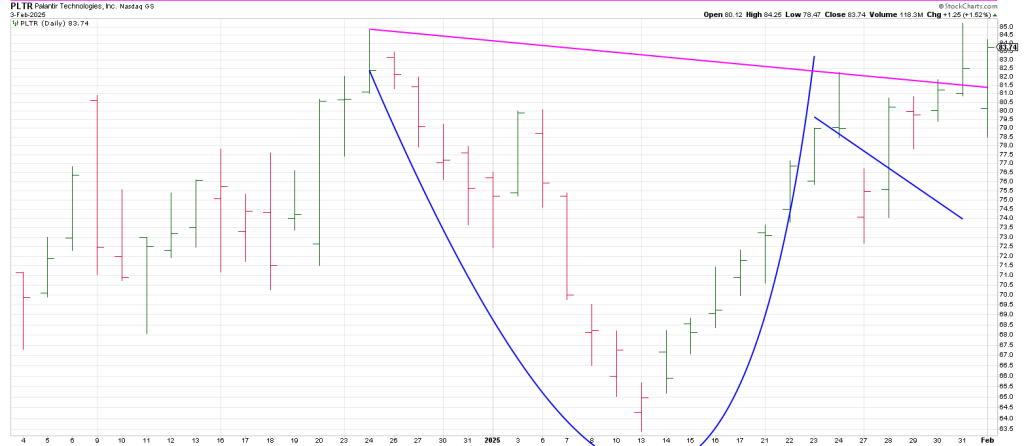Click the 3-Feb-2025 chart date

(x=27, y=15)
